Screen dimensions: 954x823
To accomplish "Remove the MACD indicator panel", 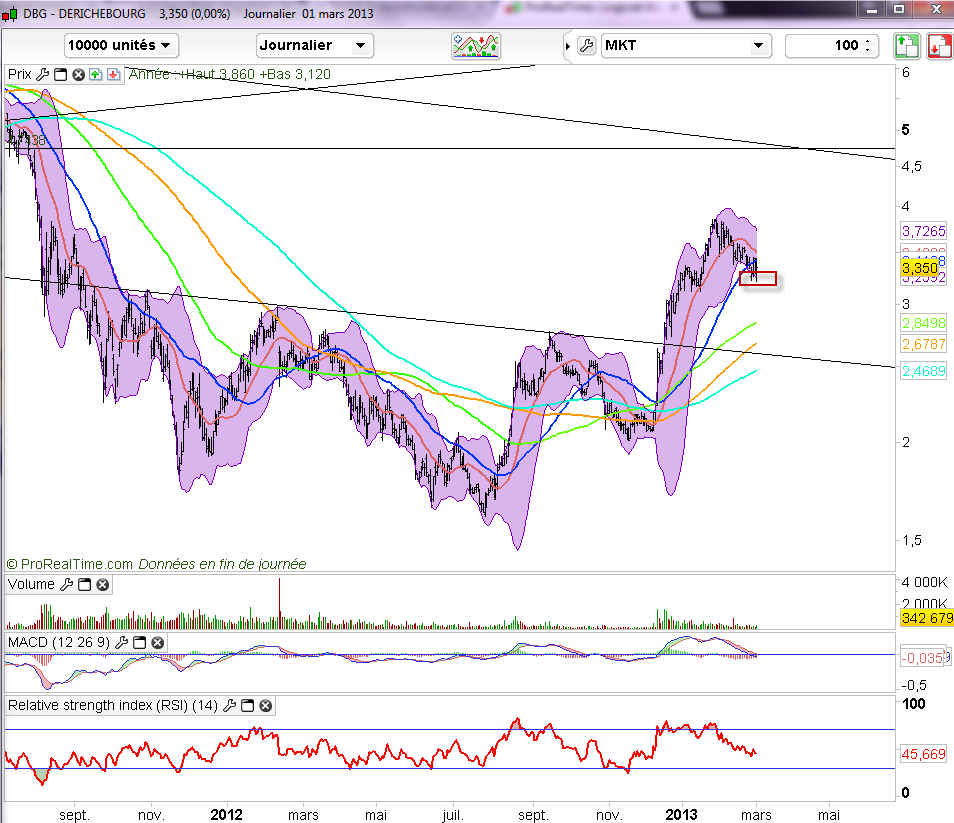I will point(157,641).
